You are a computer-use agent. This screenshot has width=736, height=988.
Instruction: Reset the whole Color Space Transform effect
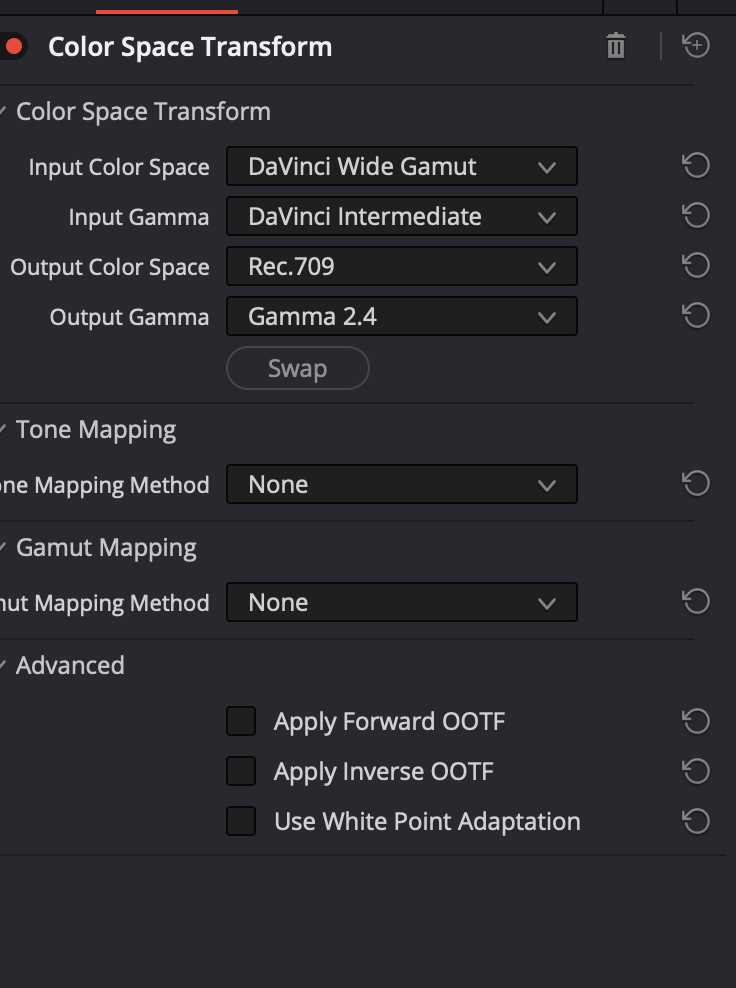696,45
